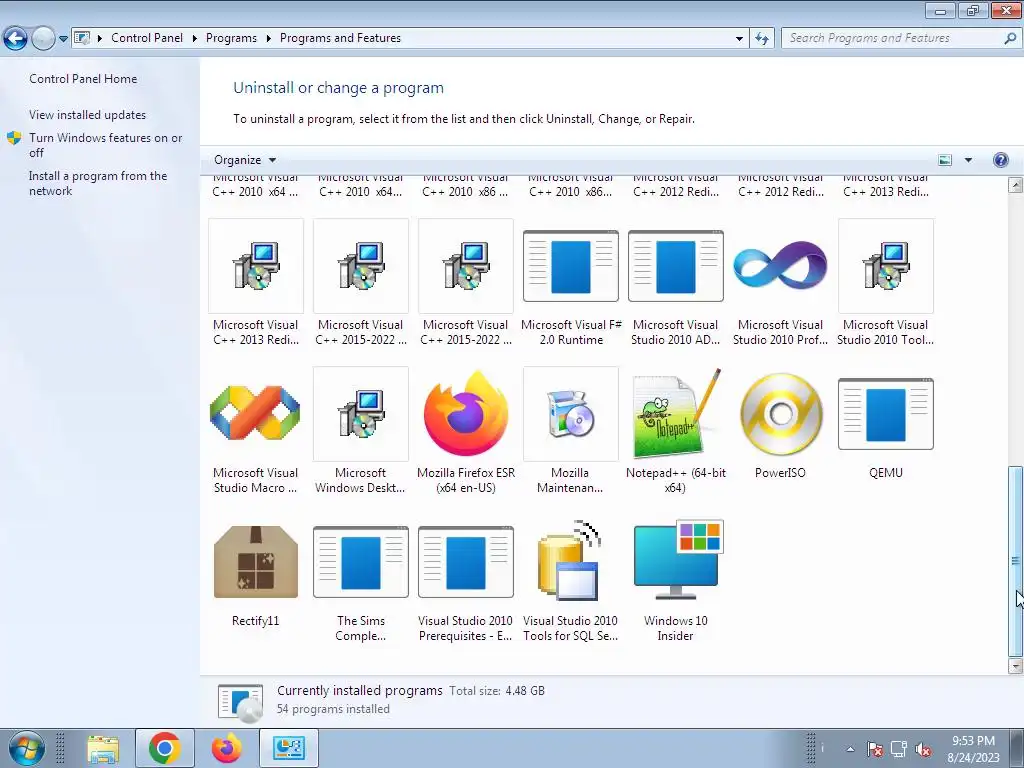Show hidden tray icons arrow

tap(850, 749)
